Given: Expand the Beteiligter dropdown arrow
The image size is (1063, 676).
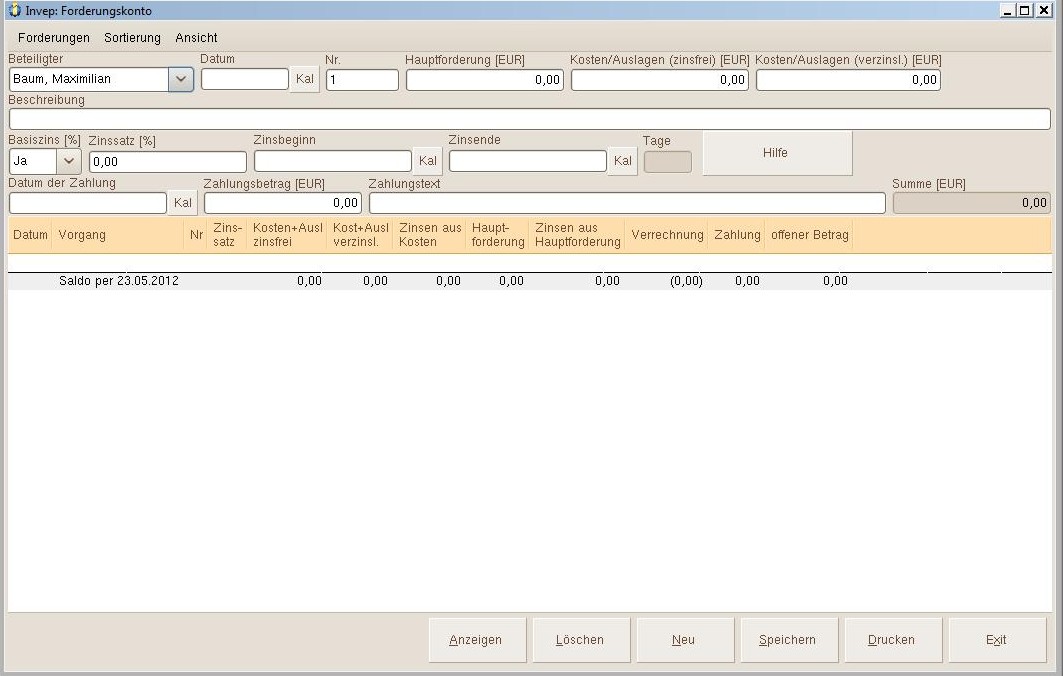Looking at the screenshot, I should 181,79.
